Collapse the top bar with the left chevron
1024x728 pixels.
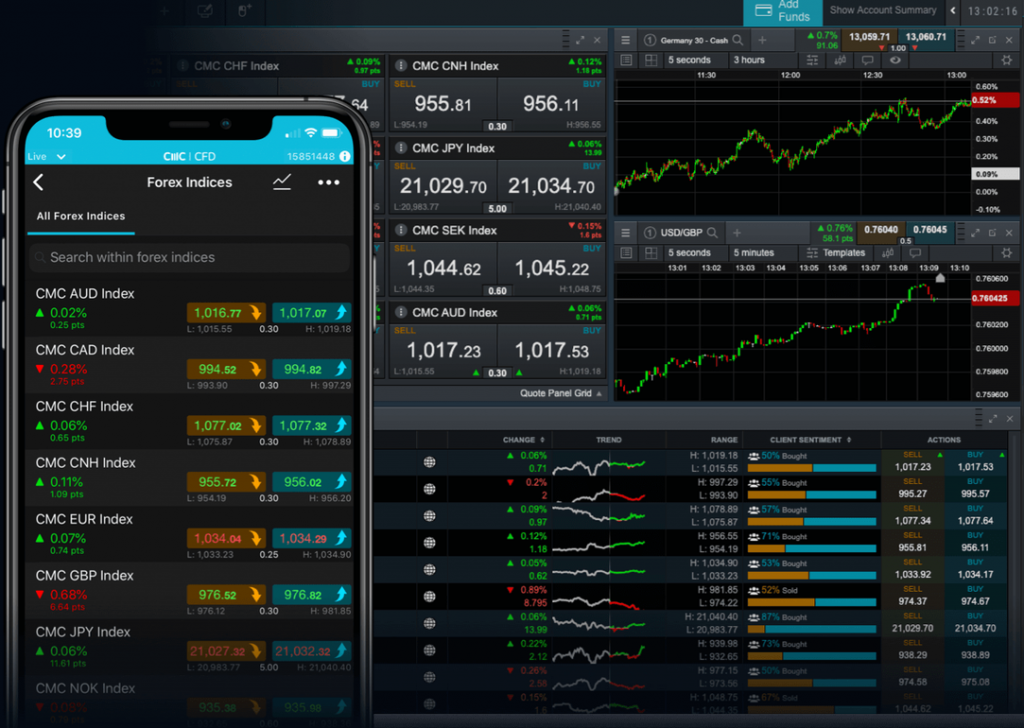tap(953, 10)
